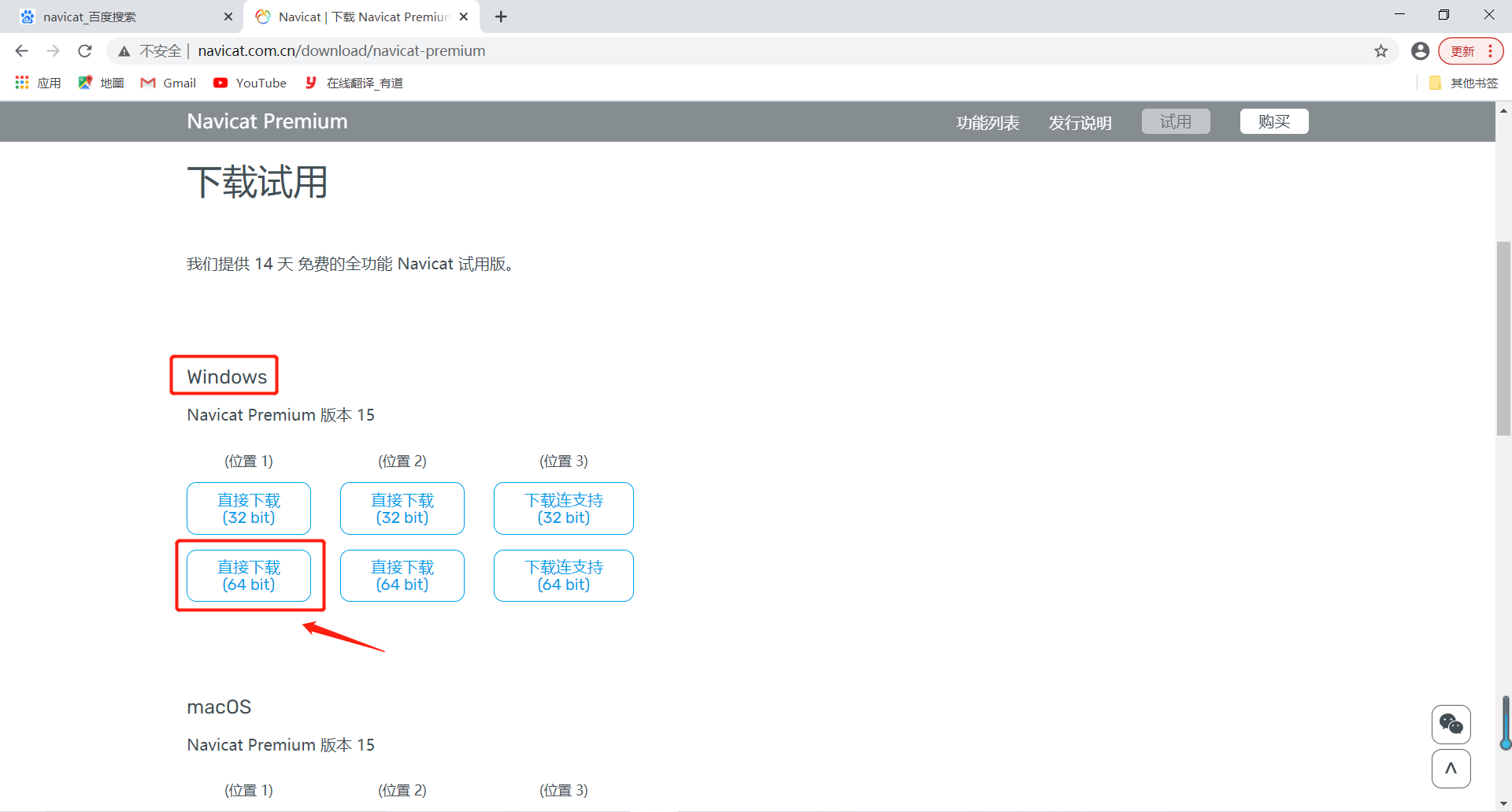Close the navicat_百度搜索 tab
This screenshot has height=812, width=1512.
click(x=228, y=17)
